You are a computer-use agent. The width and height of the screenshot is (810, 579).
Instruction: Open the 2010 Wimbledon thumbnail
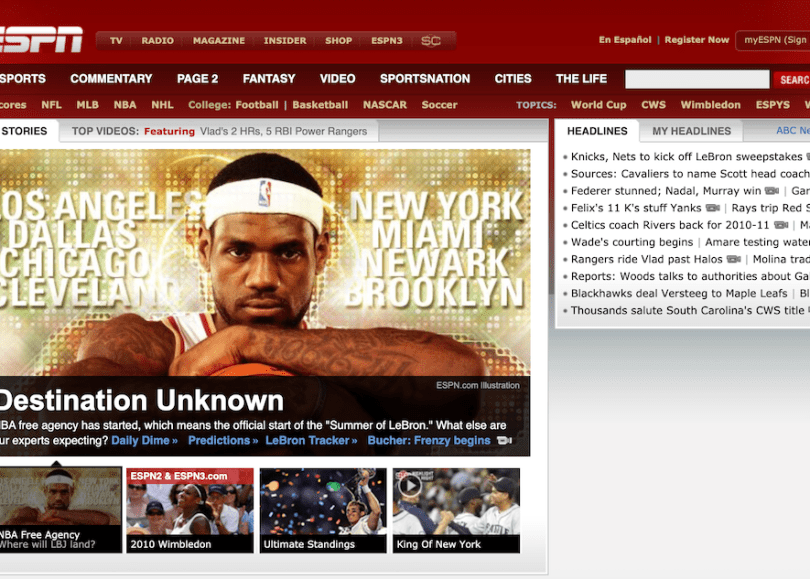tap(190, 510)
